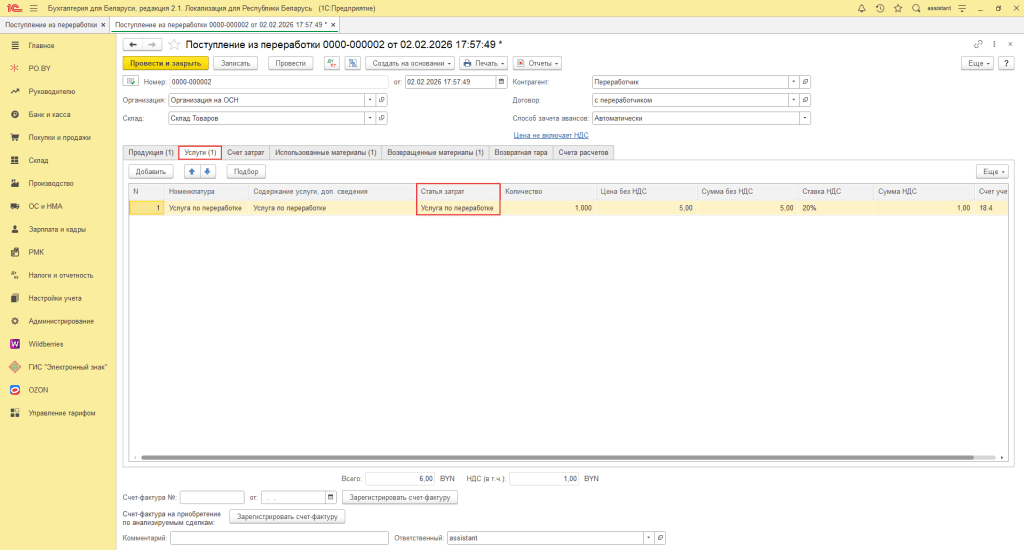The image size is (1024, 550).
Task: Click the copy link icon of document
Action: (x=978, y=44)
